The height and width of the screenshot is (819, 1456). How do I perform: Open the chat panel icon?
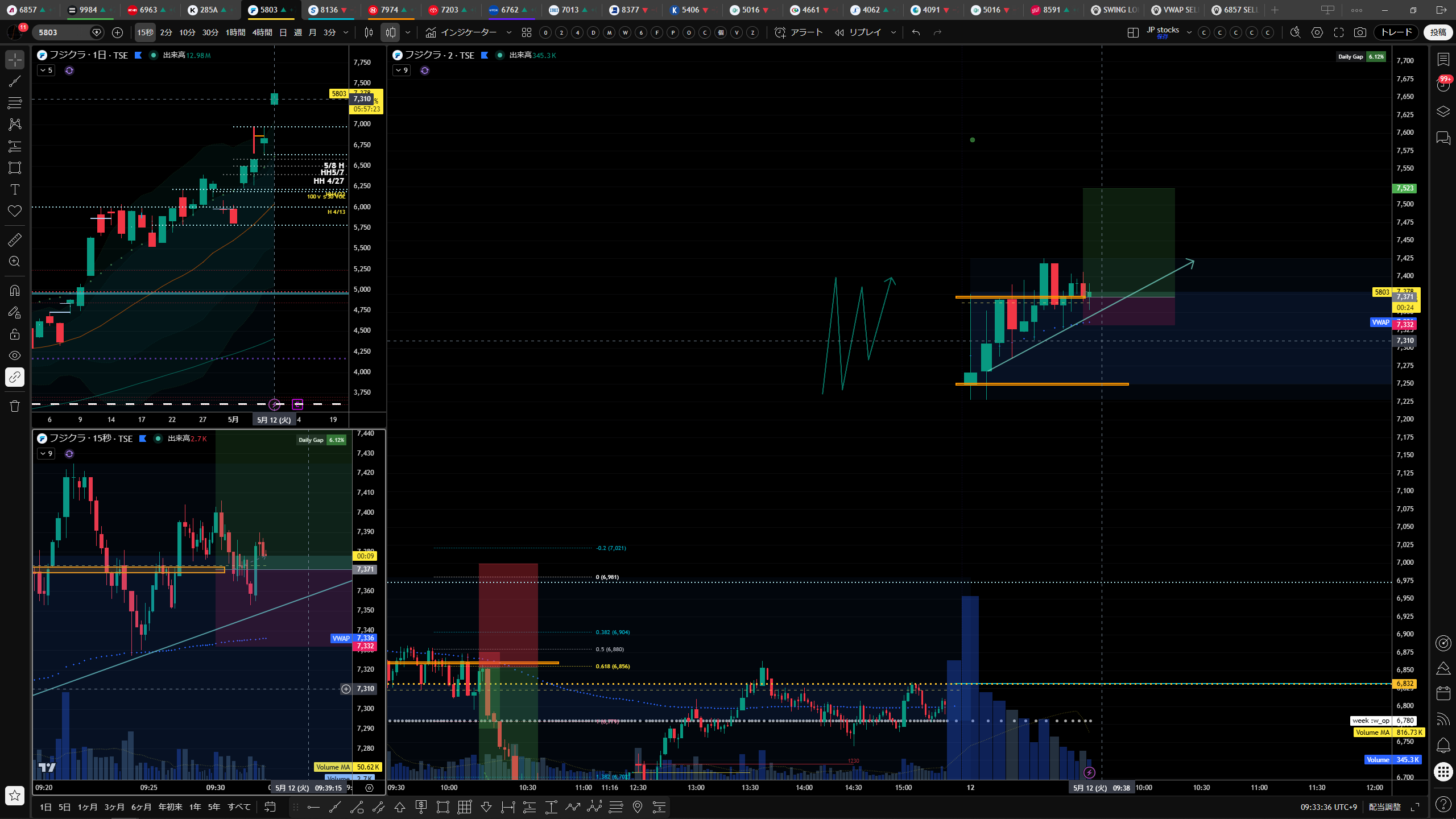pos(1443,138)
